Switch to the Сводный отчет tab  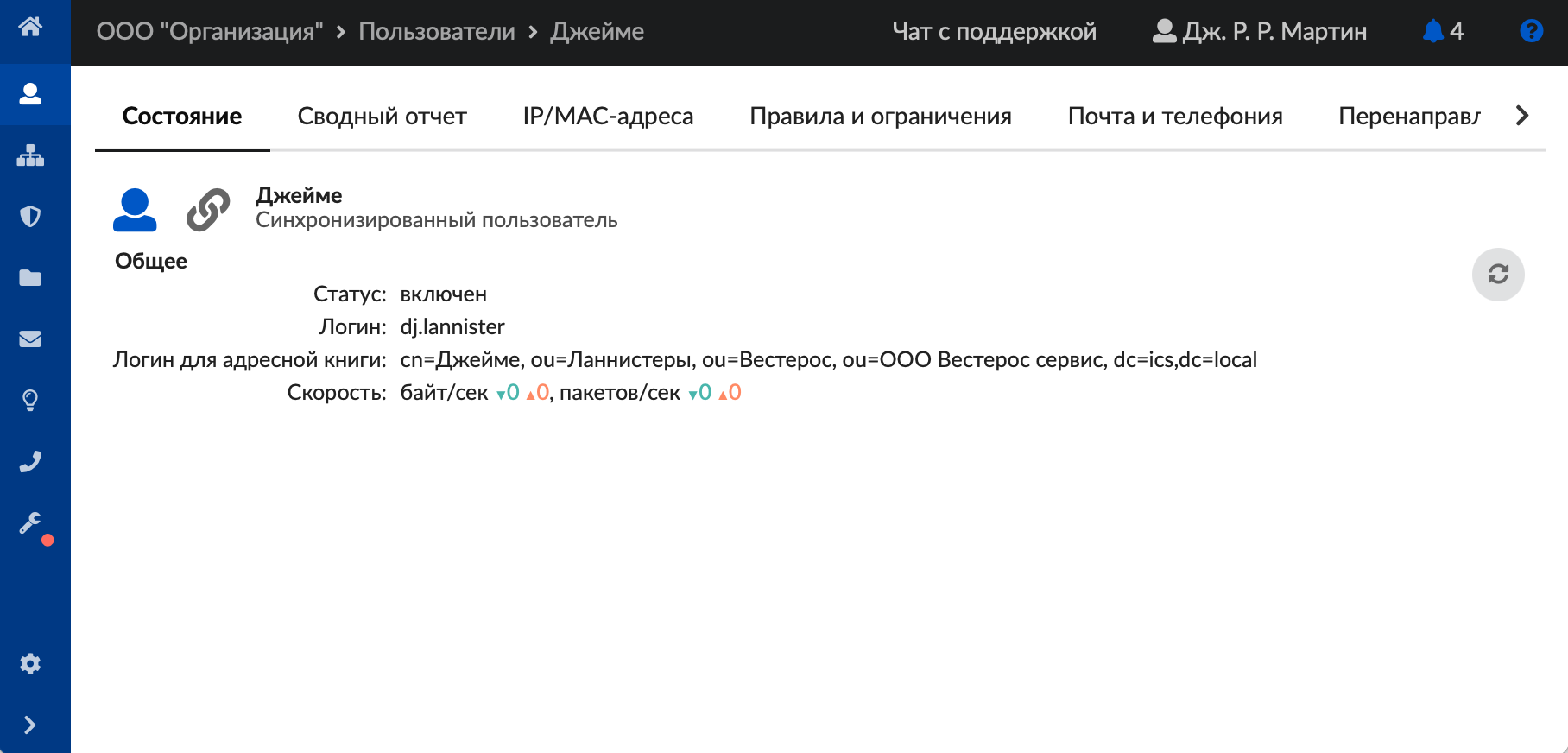pos(382,117)
